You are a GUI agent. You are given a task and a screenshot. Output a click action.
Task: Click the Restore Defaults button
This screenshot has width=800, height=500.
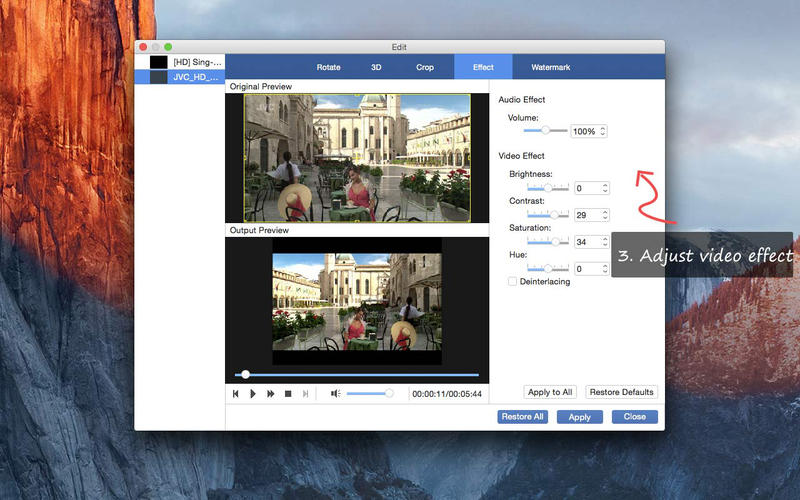pyautogui.click(x=621, y=392)
